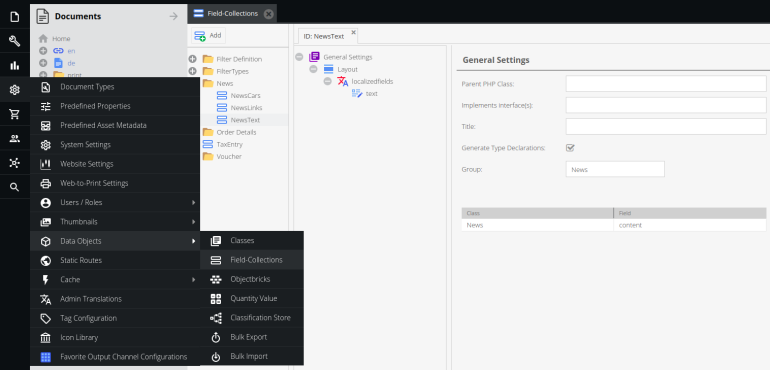Open the customers people sidebar icon
770x370 pixels.
(15, 138)
